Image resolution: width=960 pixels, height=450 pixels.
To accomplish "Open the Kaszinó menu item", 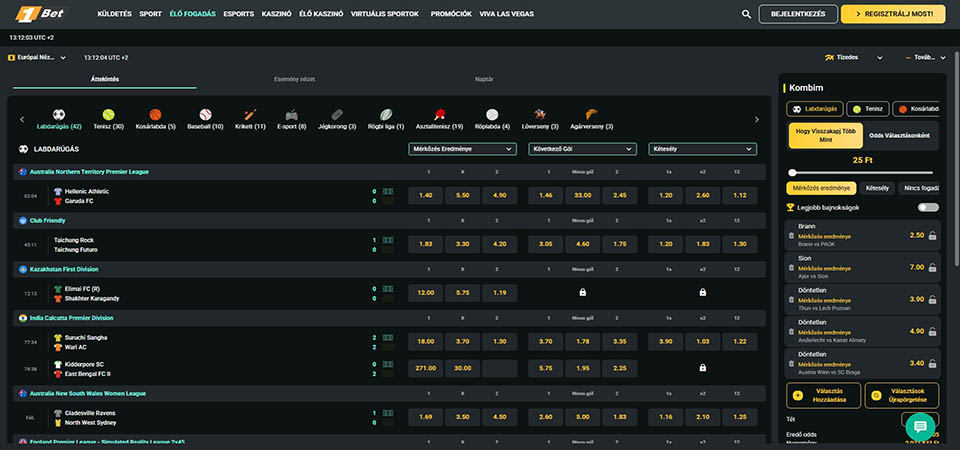I will click(276, 14).
